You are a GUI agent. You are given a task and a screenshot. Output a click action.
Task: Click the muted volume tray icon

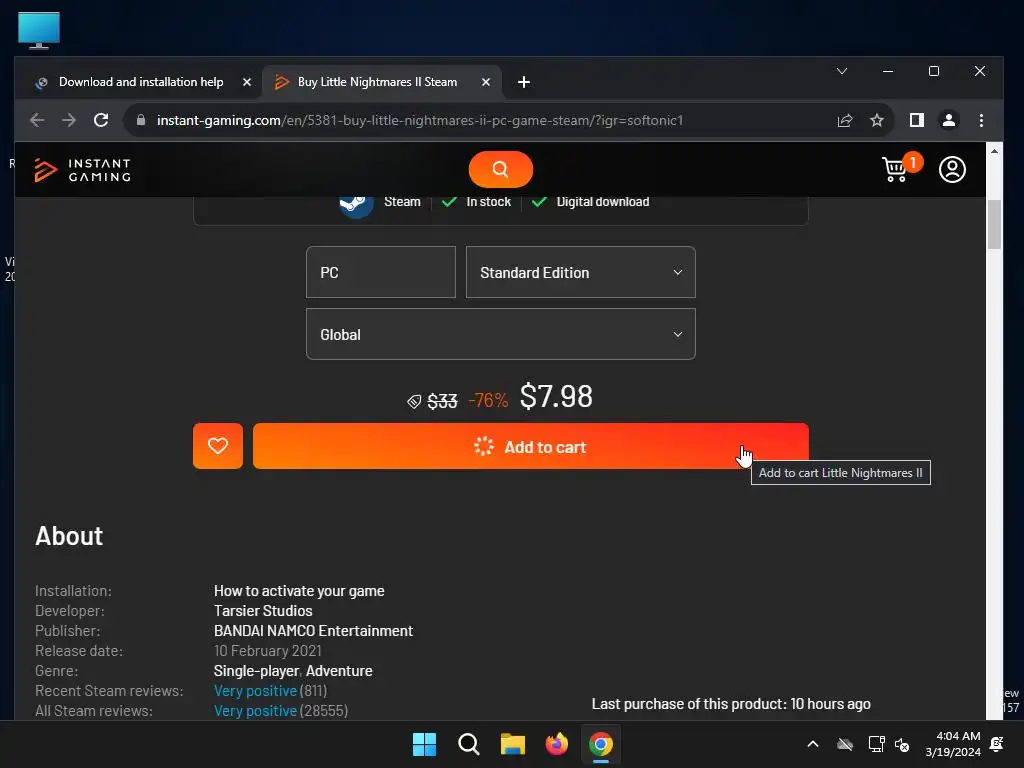tap(902, 744)
